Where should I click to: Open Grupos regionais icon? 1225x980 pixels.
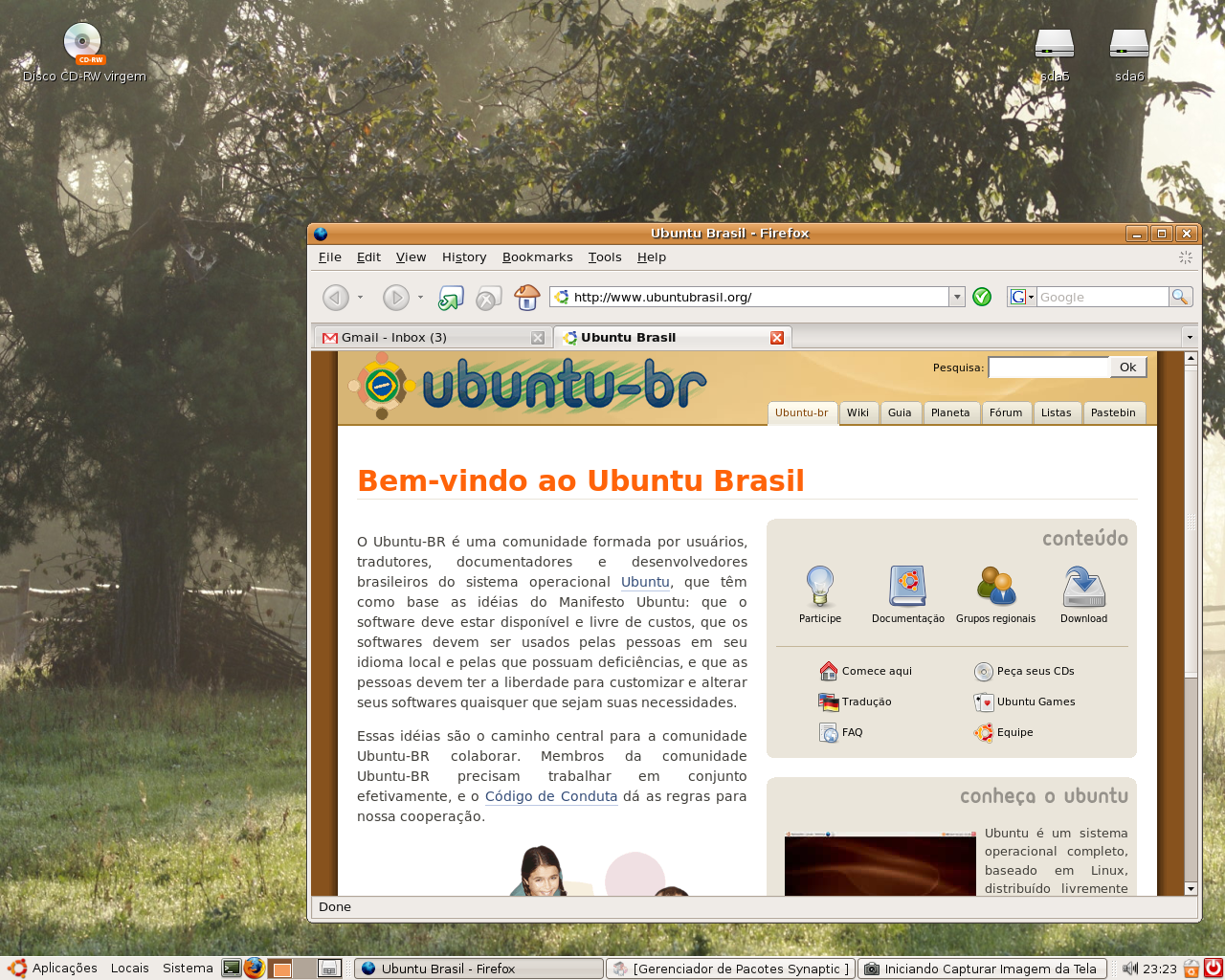click(995, 586)
